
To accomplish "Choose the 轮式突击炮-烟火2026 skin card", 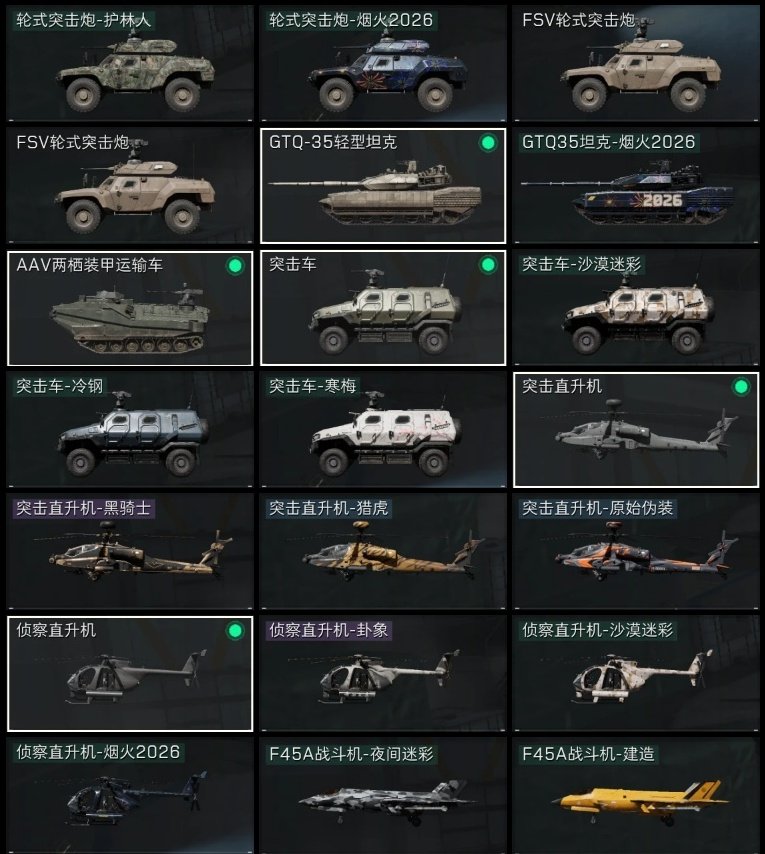I will point(383,63).
